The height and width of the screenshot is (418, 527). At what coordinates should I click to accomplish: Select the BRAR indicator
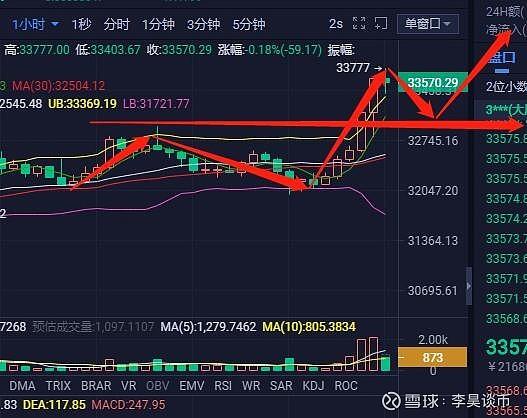click(96, 386)
